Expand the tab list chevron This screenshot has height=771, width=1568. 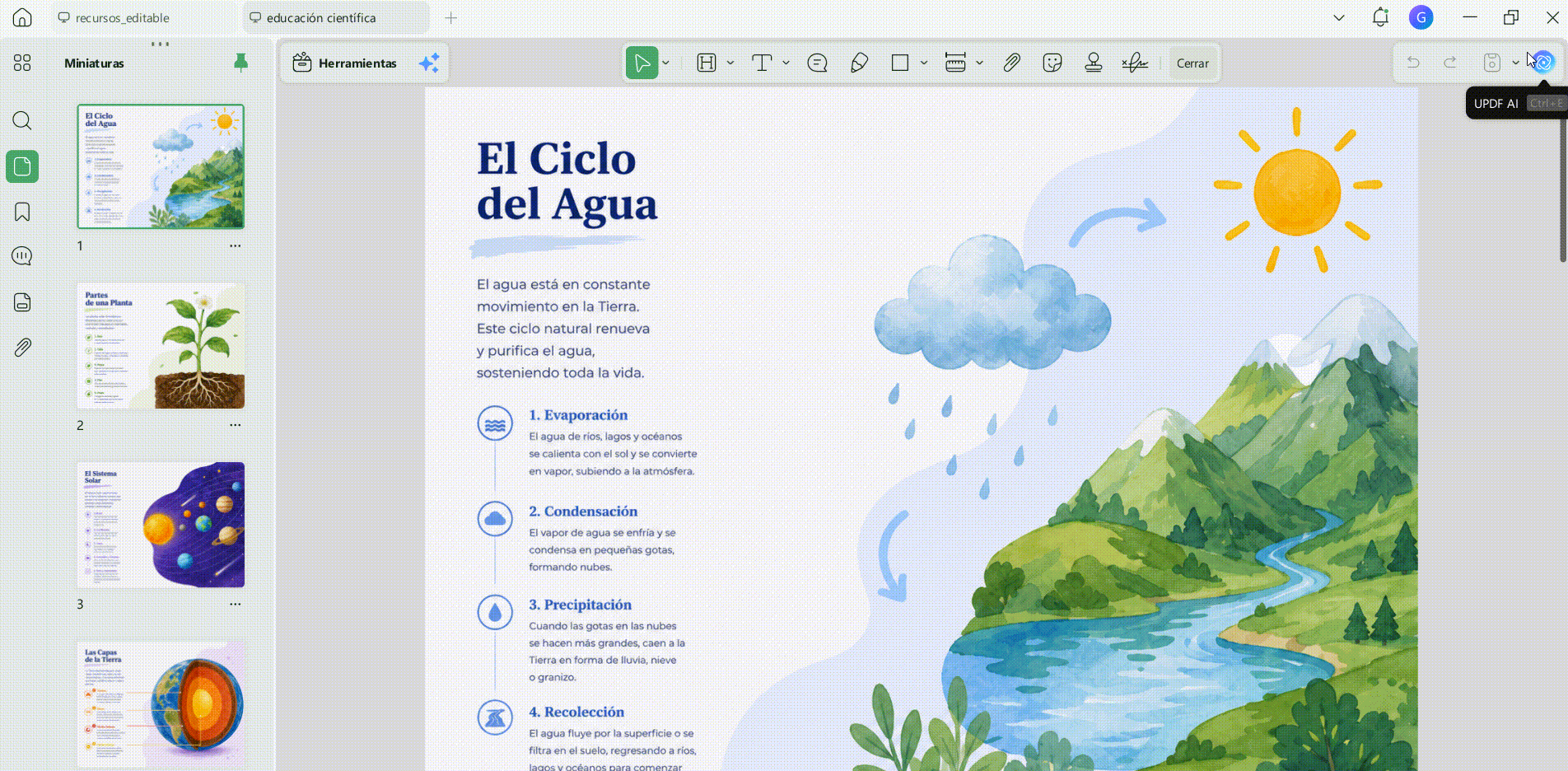click(1339, 17)
